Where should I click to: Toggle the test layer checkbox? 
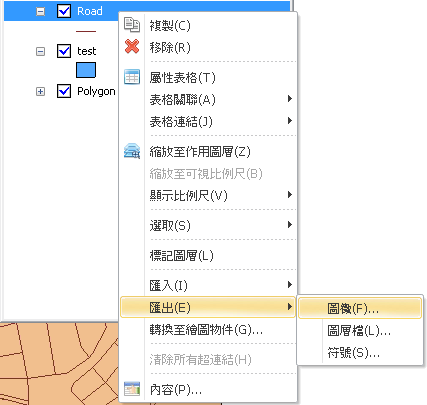pos(64,51)
